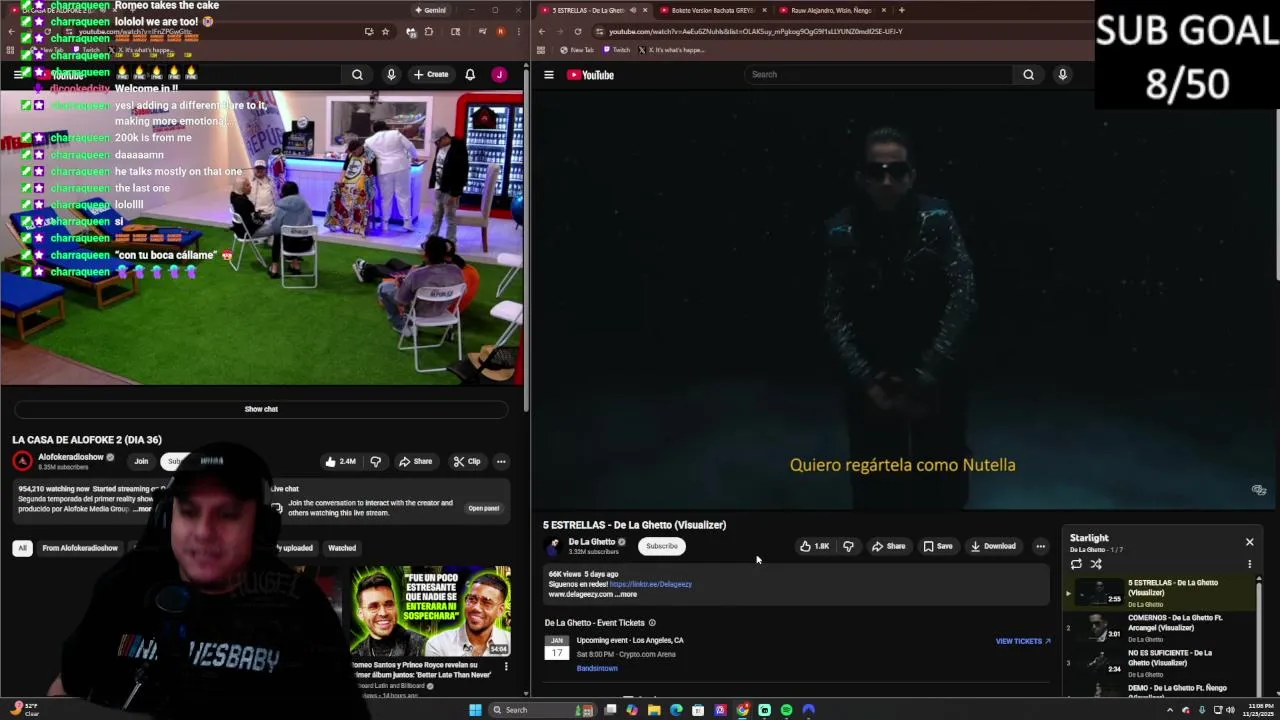Open Romeo Santos y Prince Royce video thumbnail
Image resolution: width=1280 pixels, height=720 pixels.
coord(430,611)
